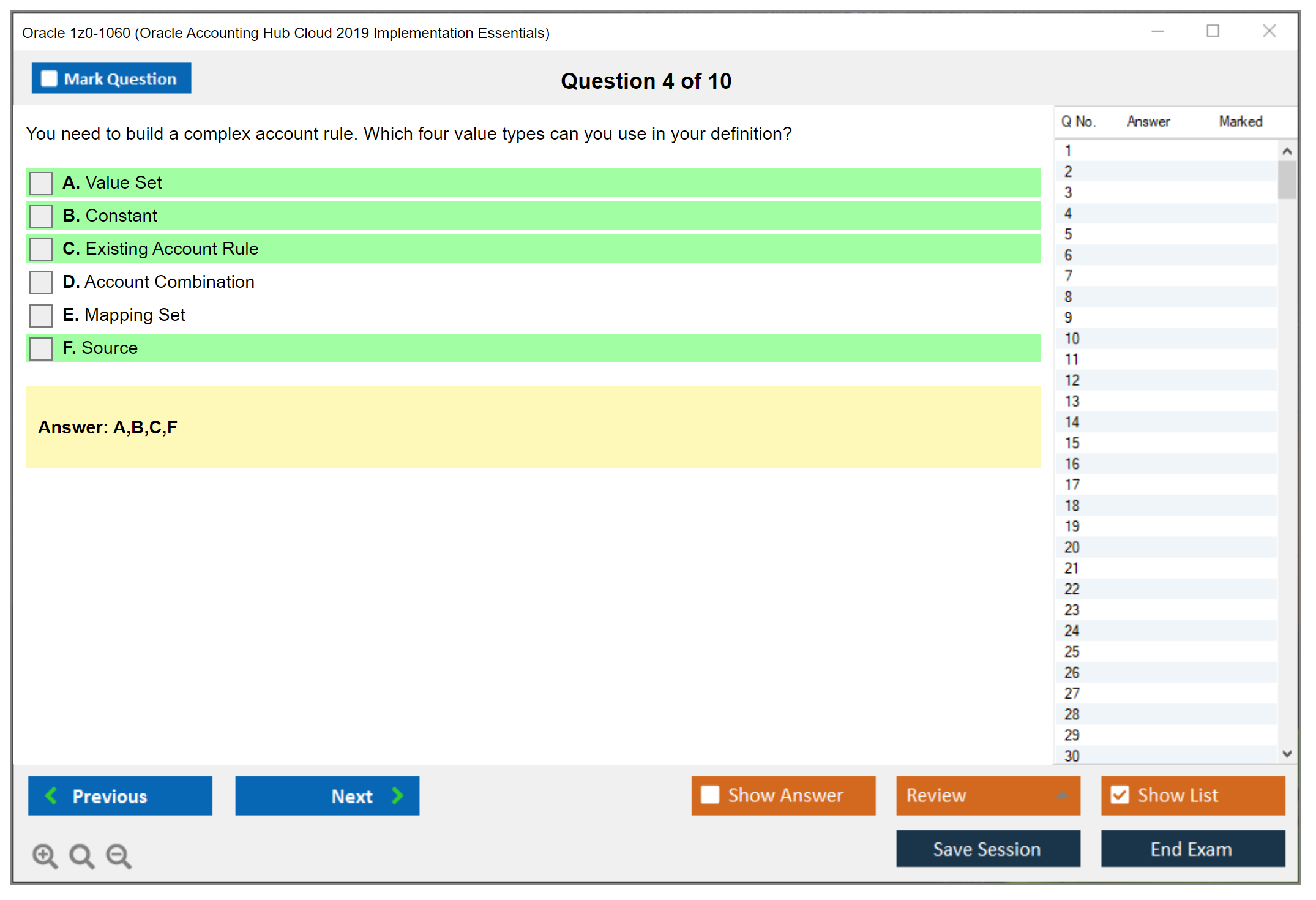Viewport: 1316px width, 900px height.
Task: Click the checkbox icon on Mark Question
Action: click(x=49, y=78)
